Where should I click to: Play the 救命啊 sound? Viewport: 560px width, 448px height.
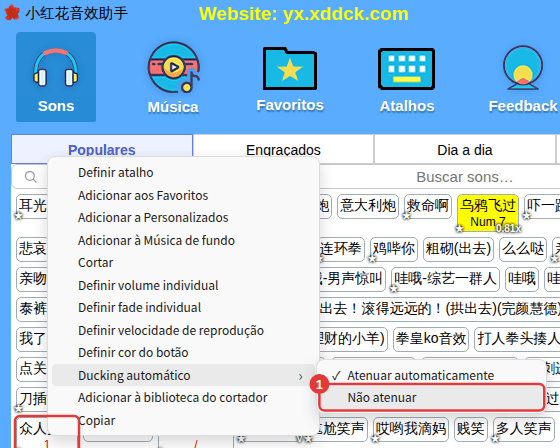pyautogui.click(x=428, y=206)
